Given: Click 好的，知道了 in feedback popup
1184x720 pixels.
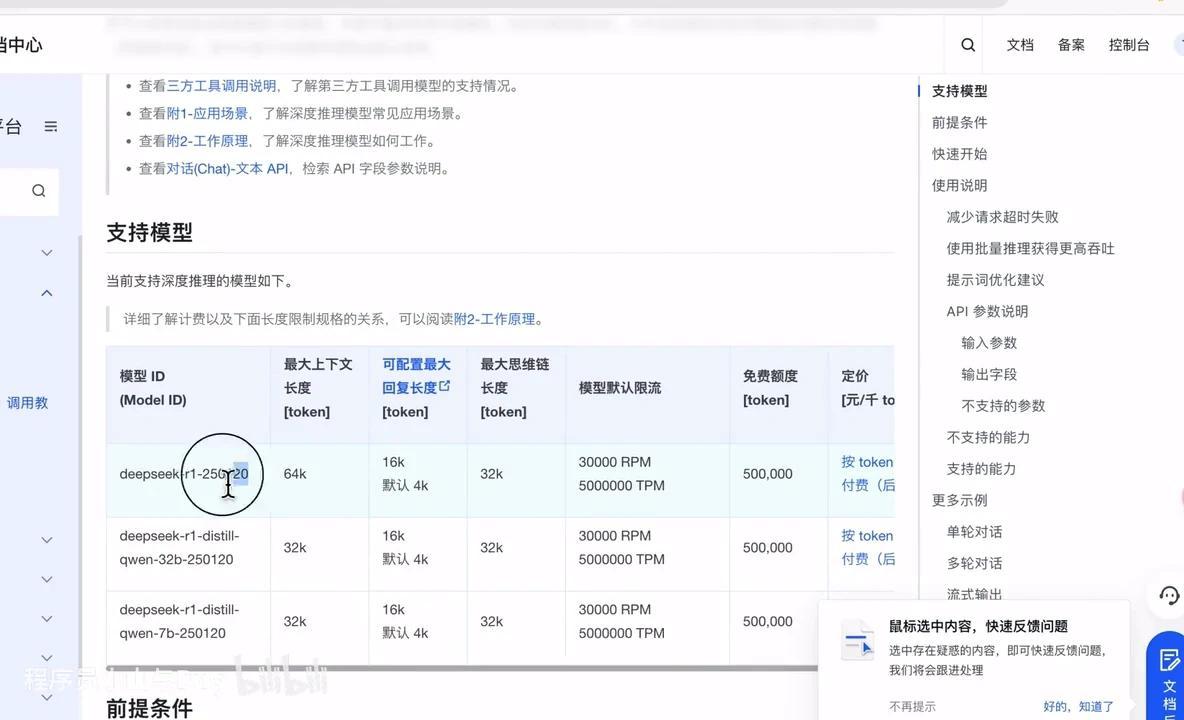Looking at the screenshot, I should (x=1078, y=707).
